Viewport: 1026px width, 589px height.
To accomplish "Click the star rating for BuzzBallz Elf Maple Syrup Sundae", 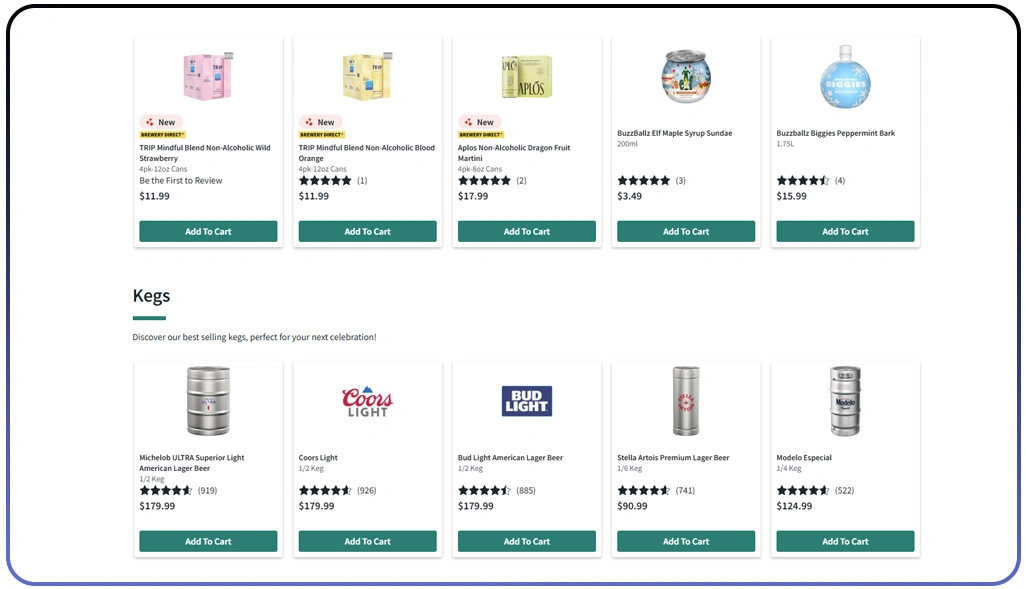I will point(645,181).
